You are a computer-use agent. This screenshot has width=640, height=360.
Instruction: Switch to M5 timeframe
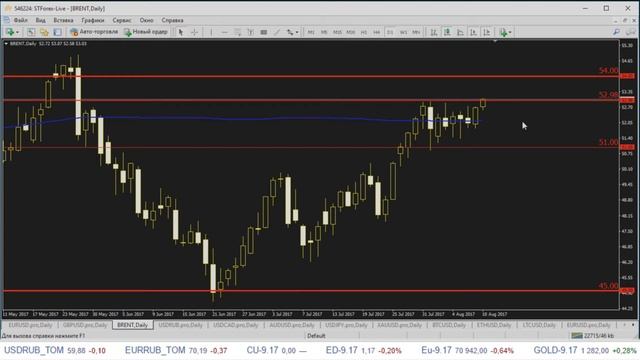[324, 32]
